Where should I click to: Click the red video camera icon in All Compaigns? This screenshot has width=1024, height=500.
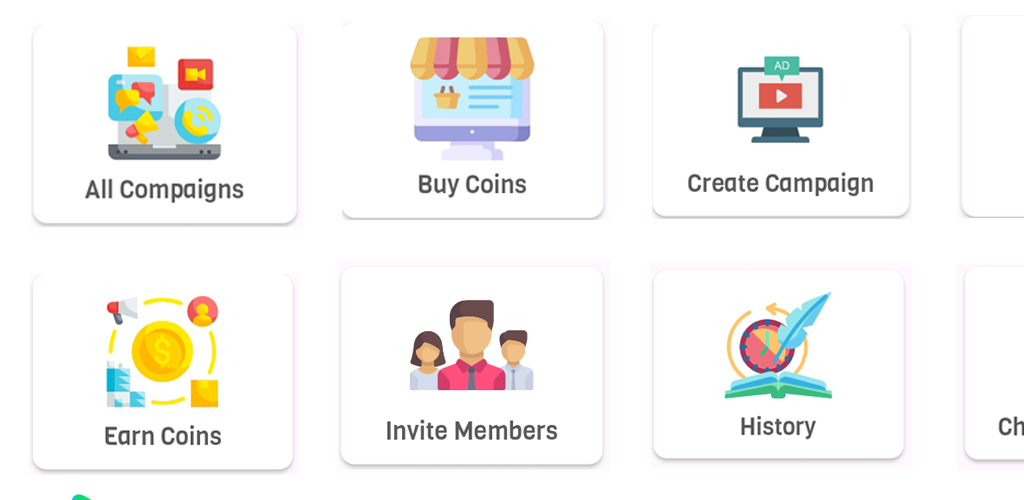point(195,74)
